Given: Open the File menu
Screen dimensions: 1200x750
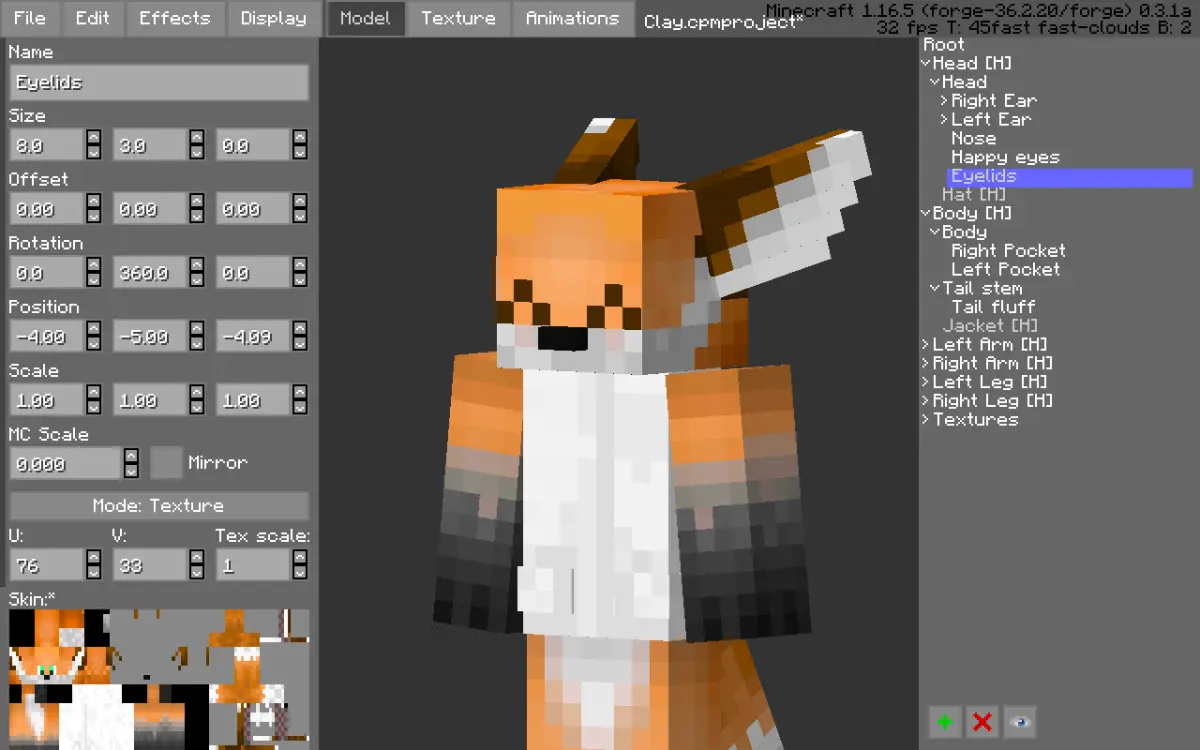Looking at the screenshot, I should 29,18.
